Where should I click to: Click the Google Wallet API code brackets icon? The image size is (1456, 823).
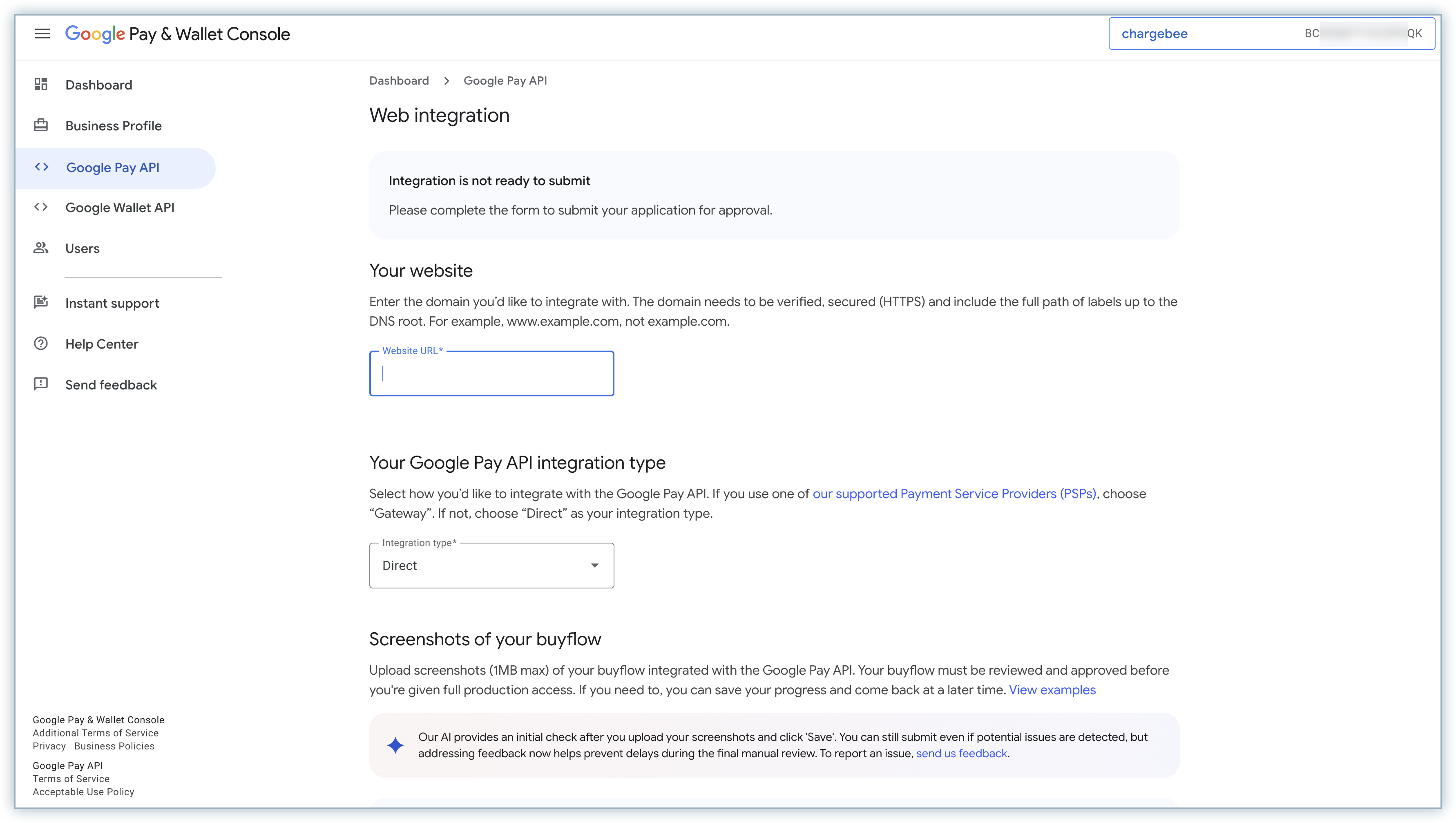(x=41, y=208)
